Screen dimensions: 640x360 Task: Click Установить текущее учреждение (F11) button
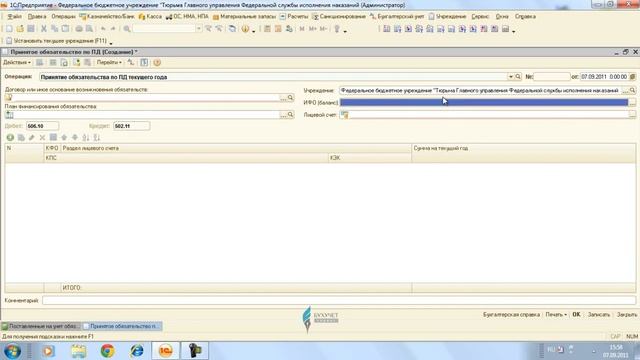pyautogui.click(x=57, y=41)
